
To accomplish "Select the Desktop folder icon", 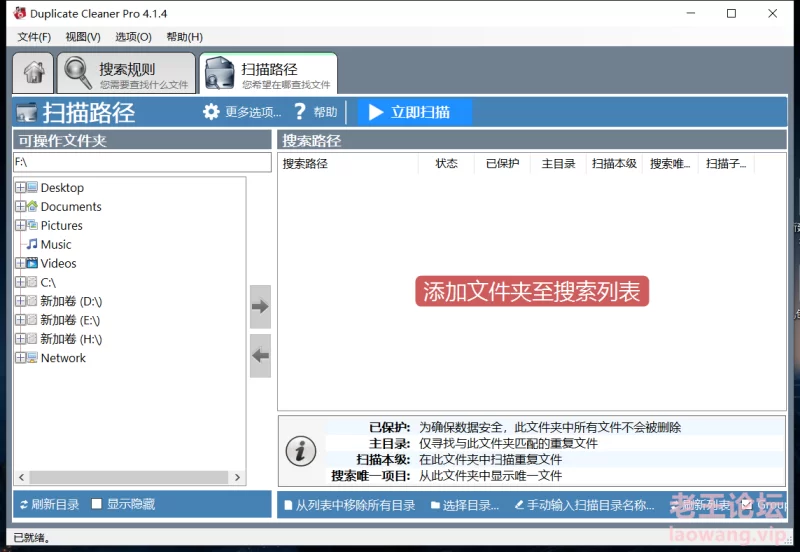I will coord(32,187).
